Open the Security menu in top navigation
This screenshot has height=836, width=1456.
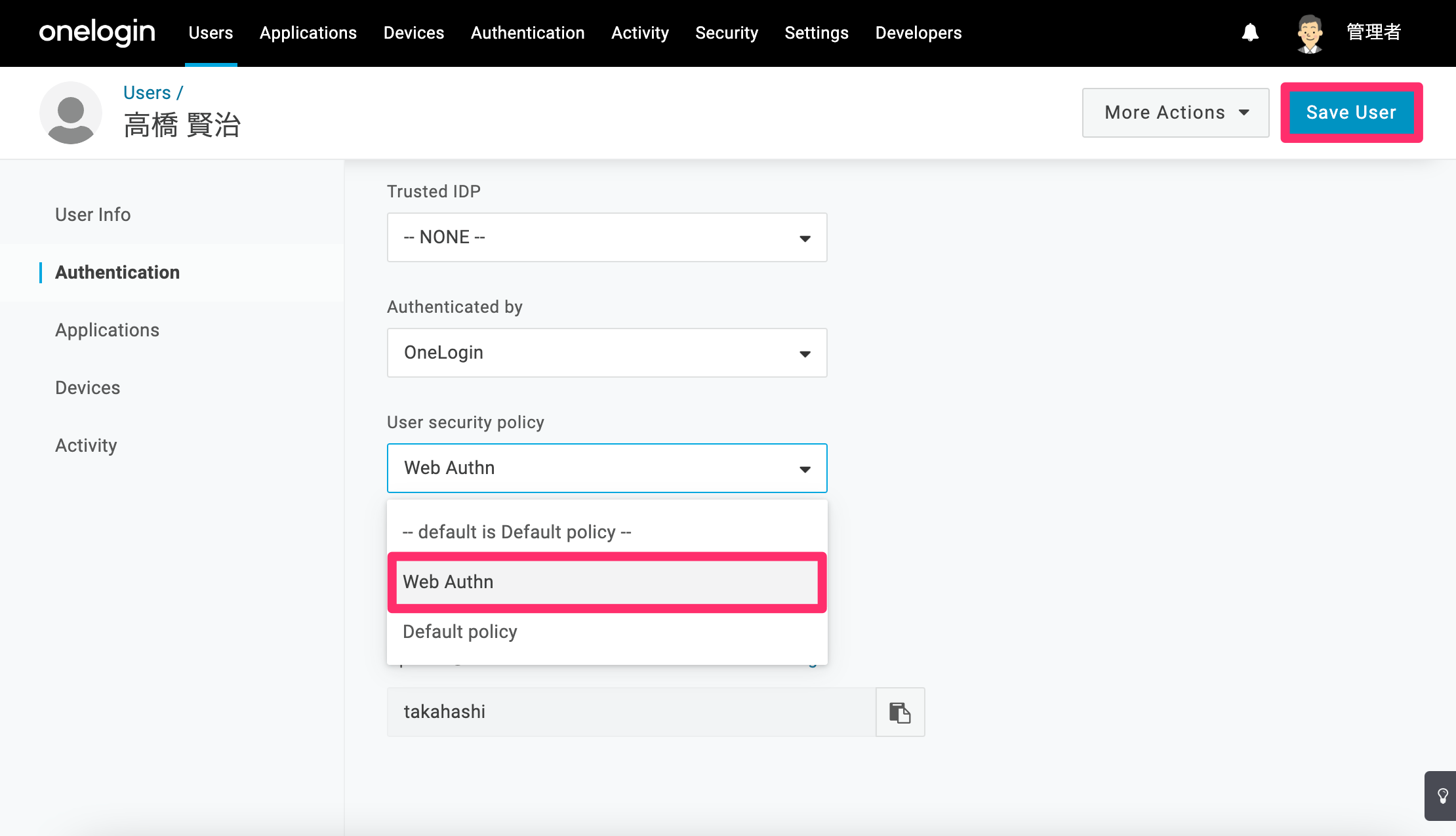pos(727,33)
